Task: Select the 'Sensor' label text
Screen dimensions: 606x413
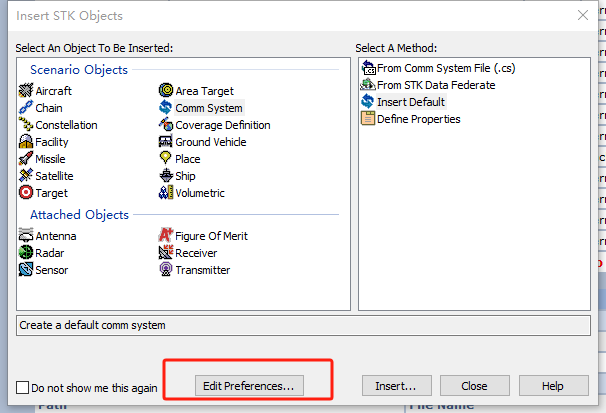Action: (x=52, y=270)
